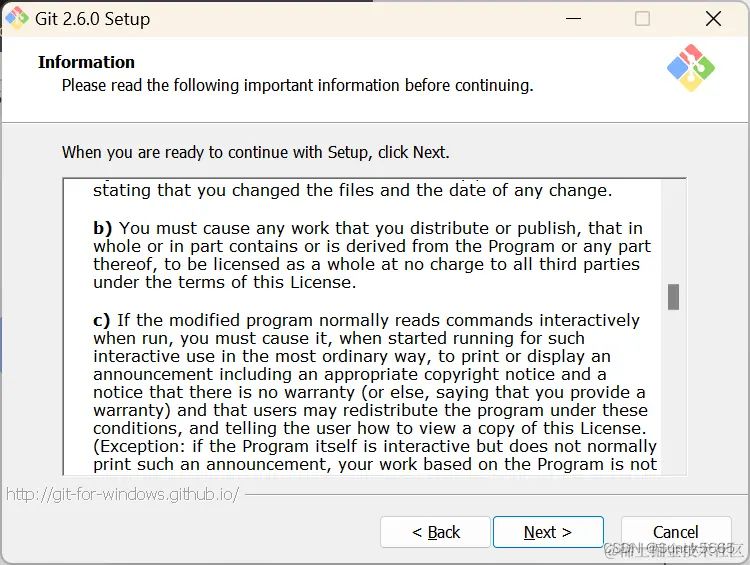The width and height of the screenshot is (750, 565).
Task: Click the 'stating that you changed the files' line
Action: pyautogui.click(x=353, y=190)
